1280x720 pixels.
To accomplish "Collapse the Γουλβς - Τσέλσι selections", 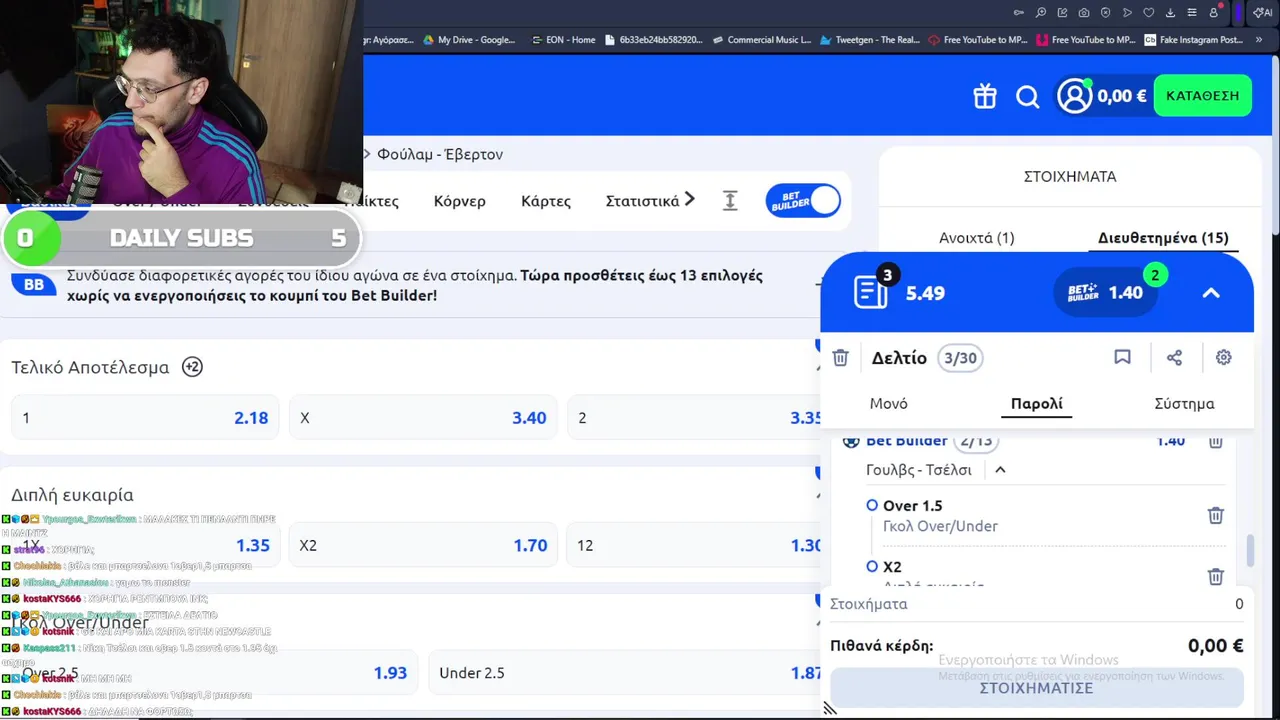I will point(1000,469).
